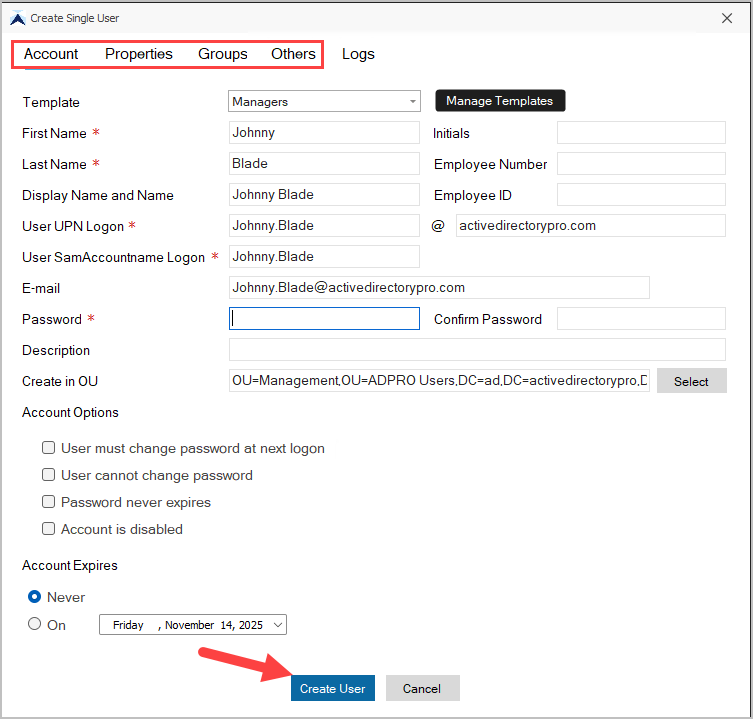
Task: Close the Create Single User dialog
Action: [726, 18]
